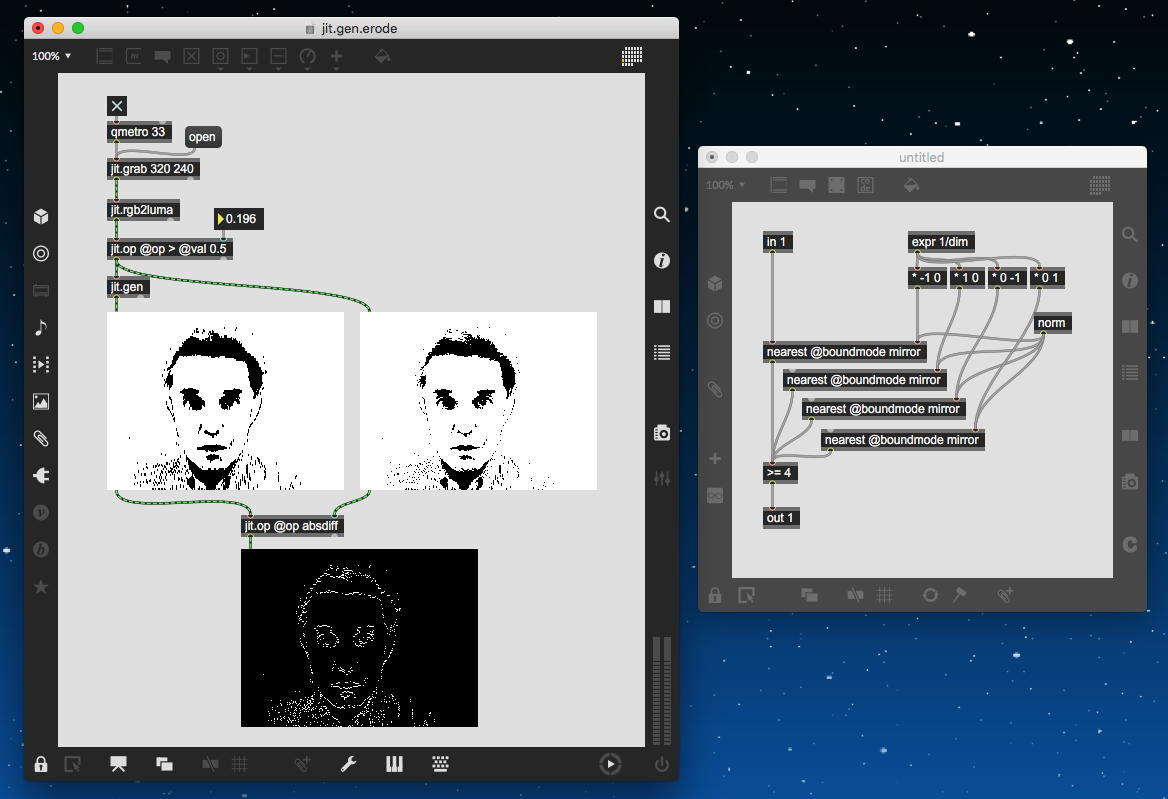1168x799 pixels.
Task: Toggle presentation mode in jit.gen.erode bottom toolbar
Action: (x=118, y=764)
